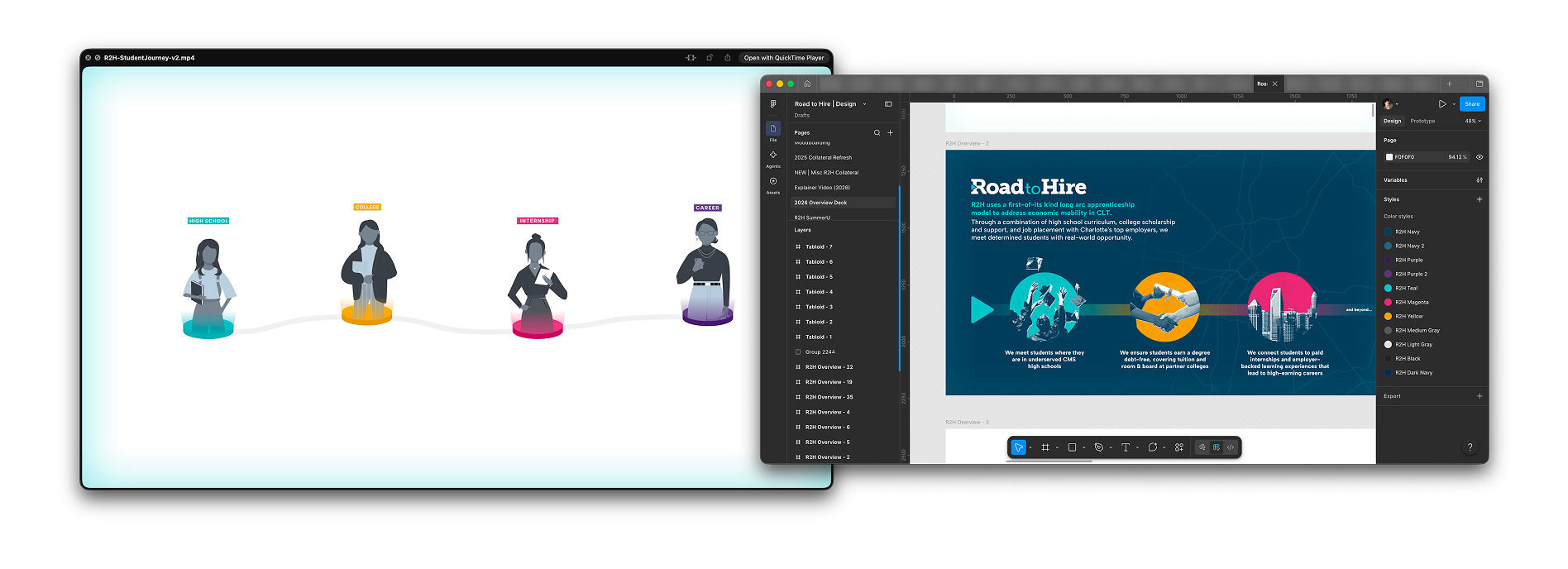Add an export setting with plus icon

tap(1480, 396)
